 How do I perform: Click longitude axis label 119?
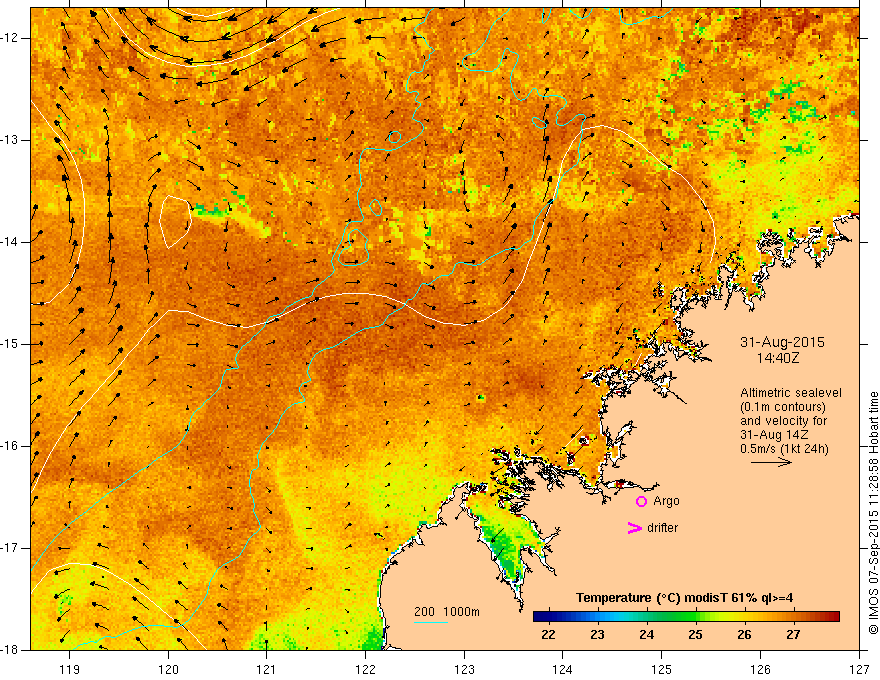coord(70,669)
